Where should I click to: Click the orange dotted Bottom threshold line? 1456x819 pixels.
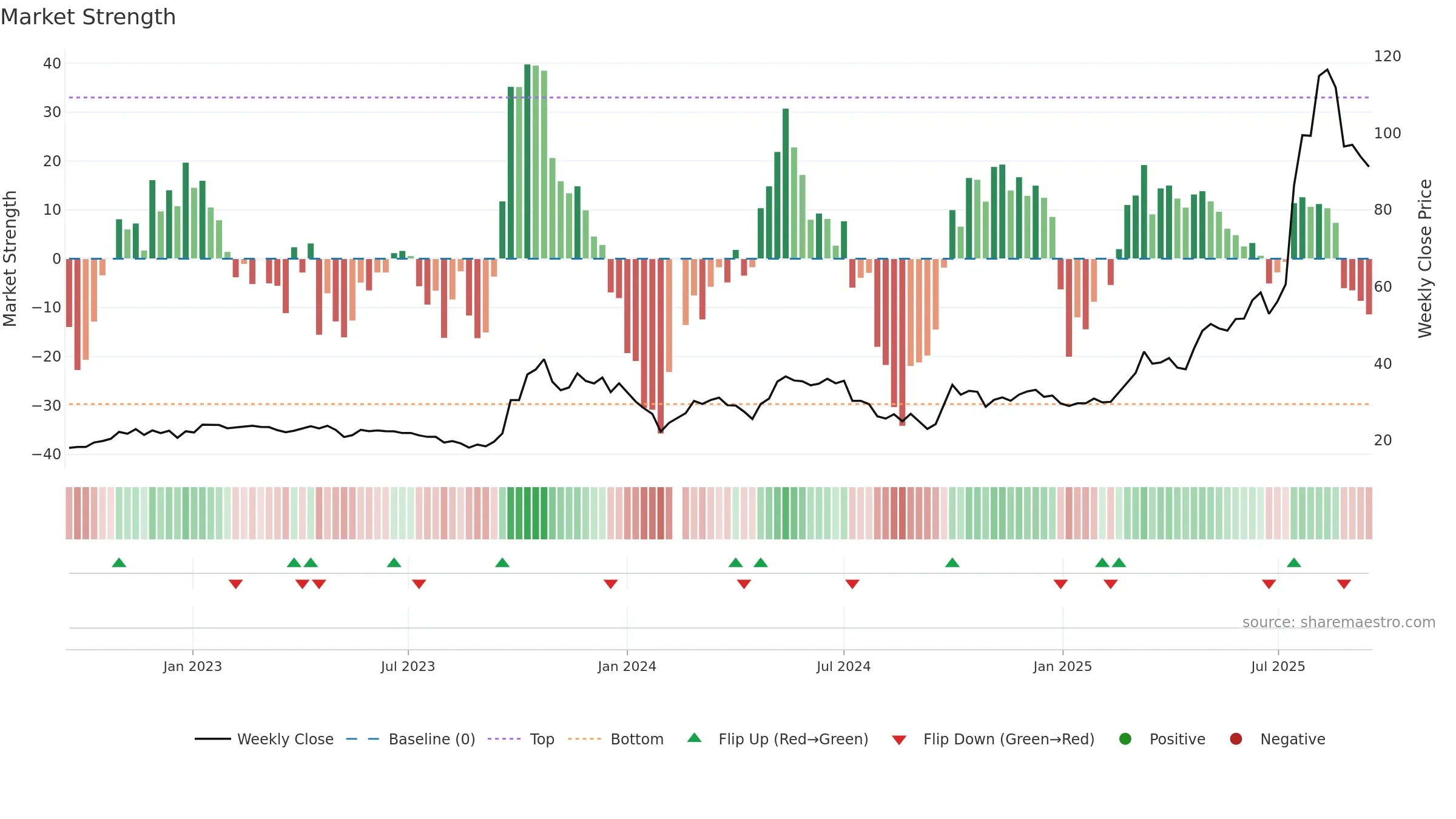coord(719,404)
